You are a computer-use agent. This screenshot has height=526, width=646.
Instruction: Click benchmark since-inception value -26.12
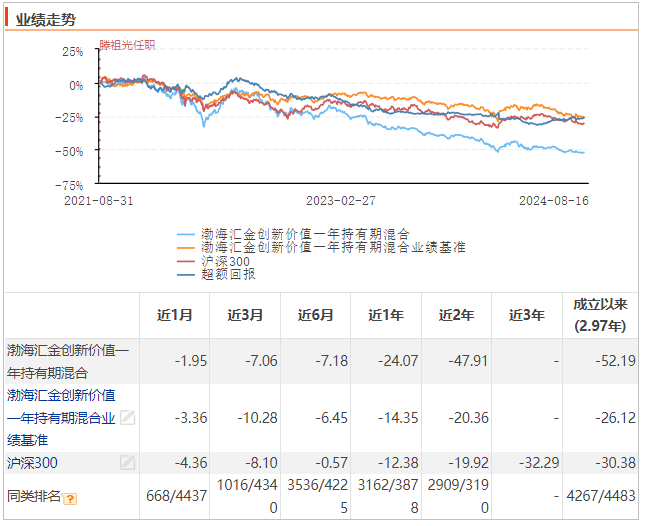pos(616,418)
